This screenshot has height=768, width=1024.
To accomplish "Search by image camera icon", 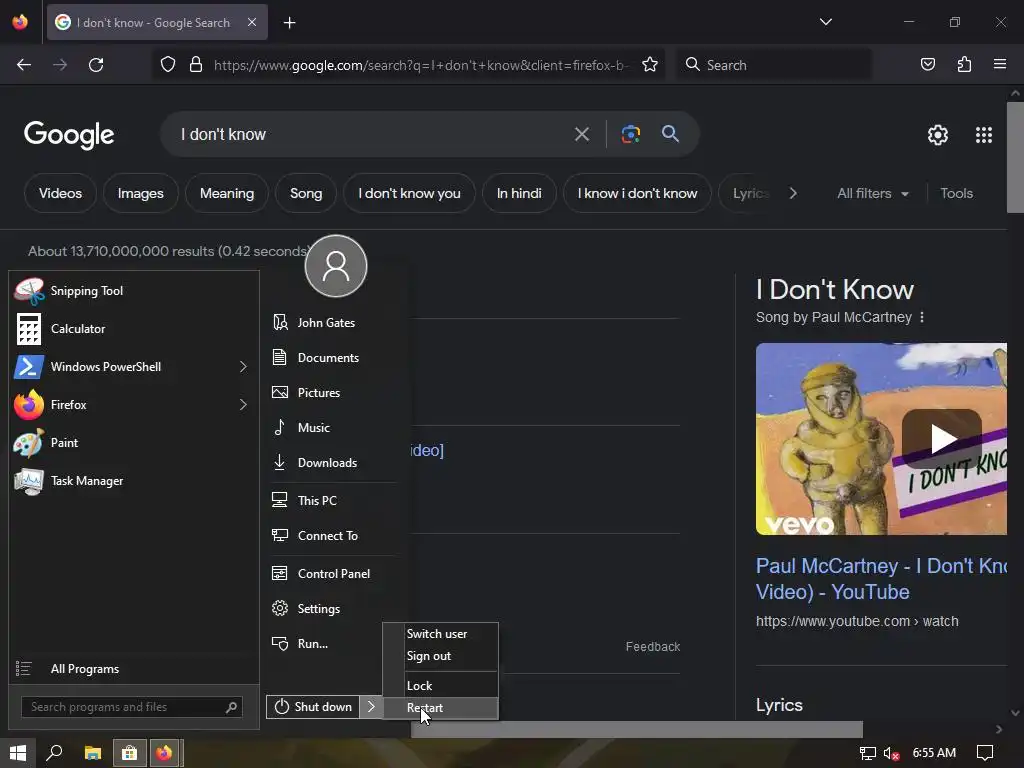I will point(630,135).
